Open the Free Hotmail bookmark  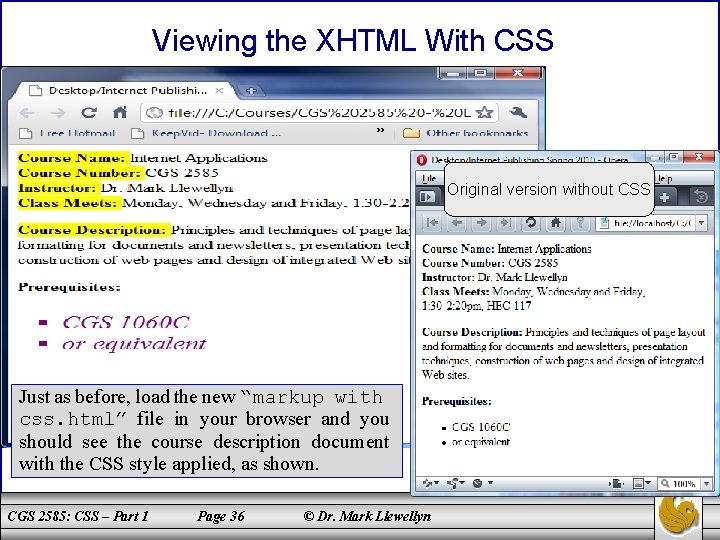[68, 134]
